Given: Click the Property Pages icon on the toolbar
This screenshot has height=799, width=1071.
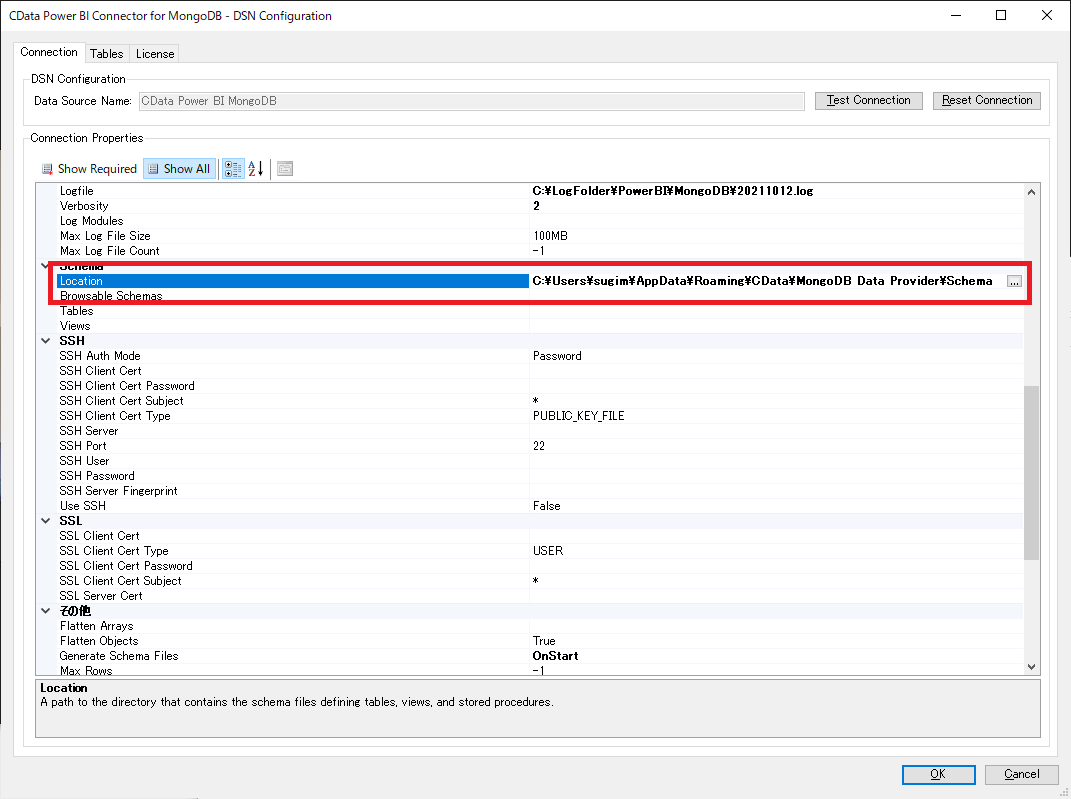Looking at the screenshot, I should coord(285,169).
